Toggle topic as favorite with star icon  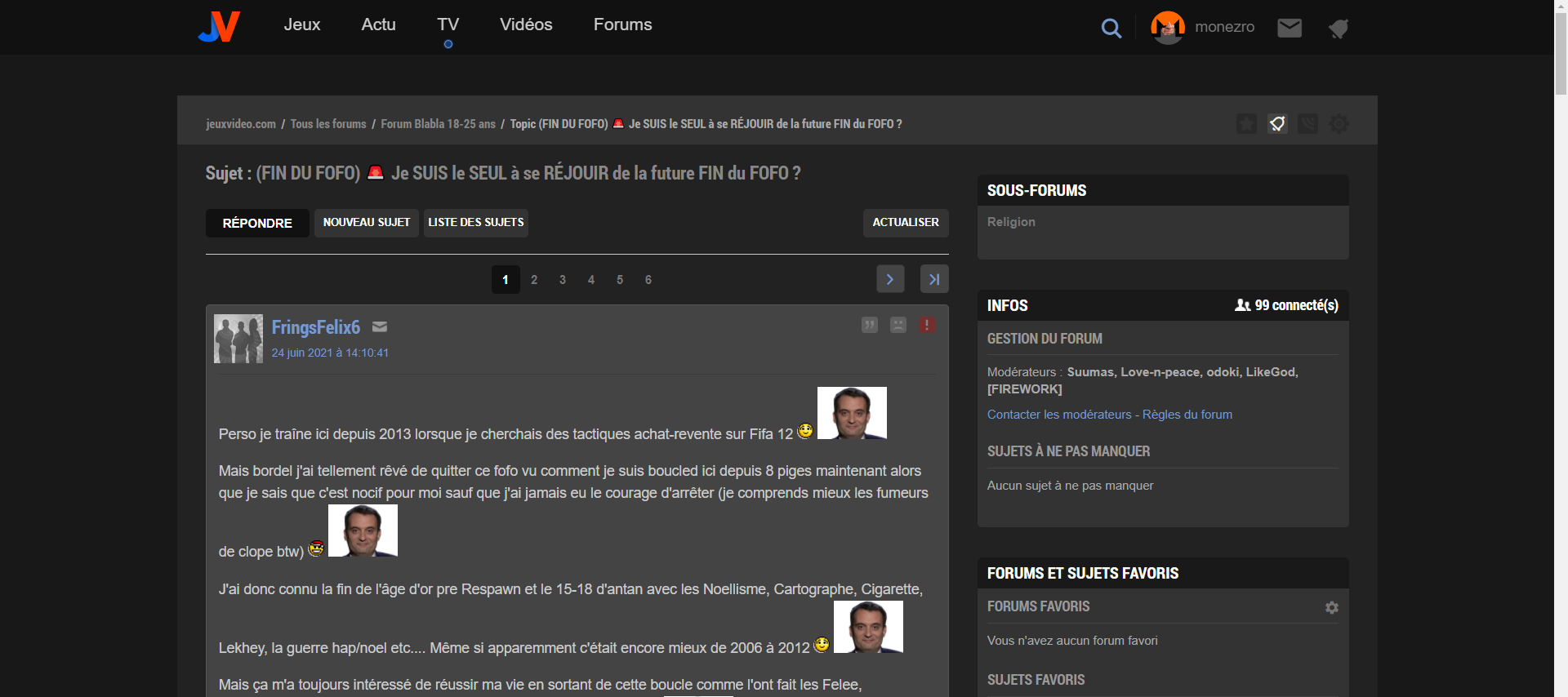coord(1246,124)
